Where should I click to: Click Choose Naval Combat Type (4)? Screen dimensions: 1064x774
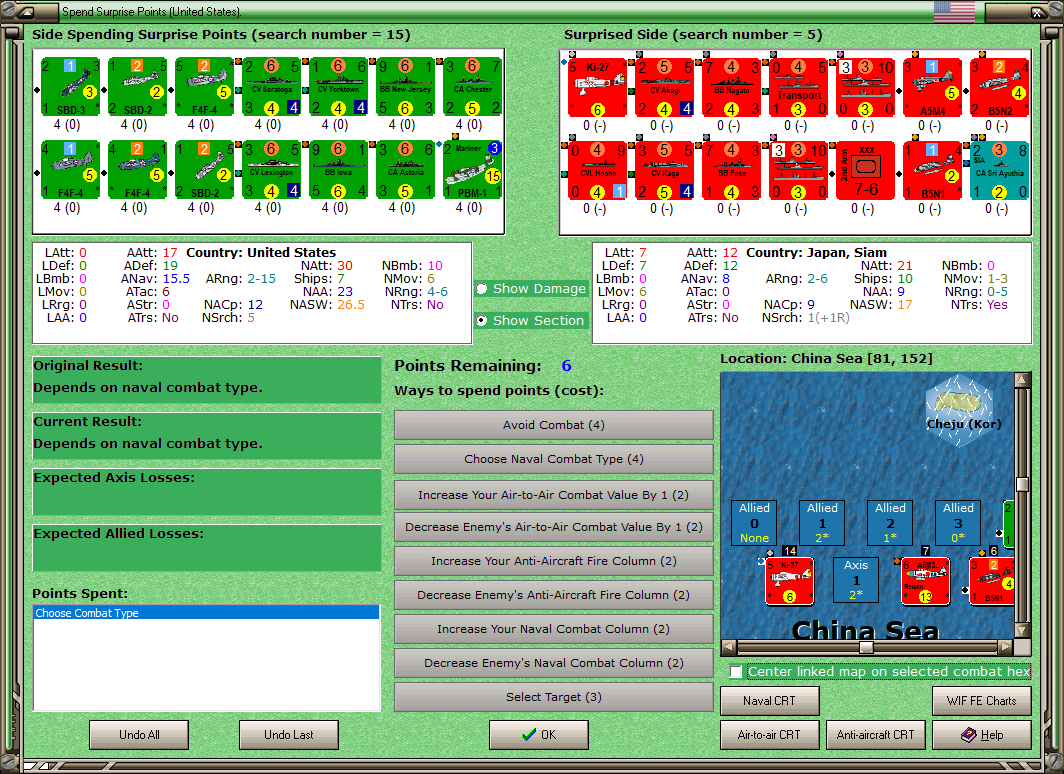[554, 459]
